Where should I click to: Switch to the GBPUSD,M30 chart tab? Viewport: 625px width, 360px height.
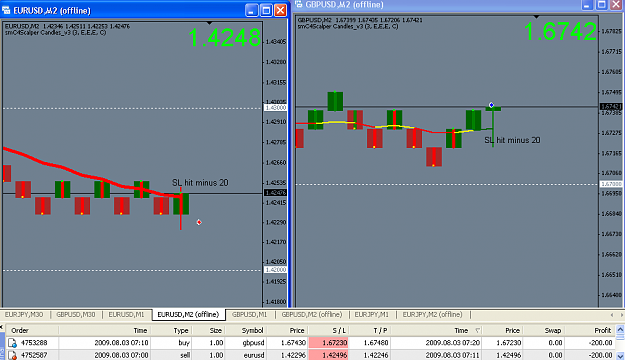[x=76, y=315]
